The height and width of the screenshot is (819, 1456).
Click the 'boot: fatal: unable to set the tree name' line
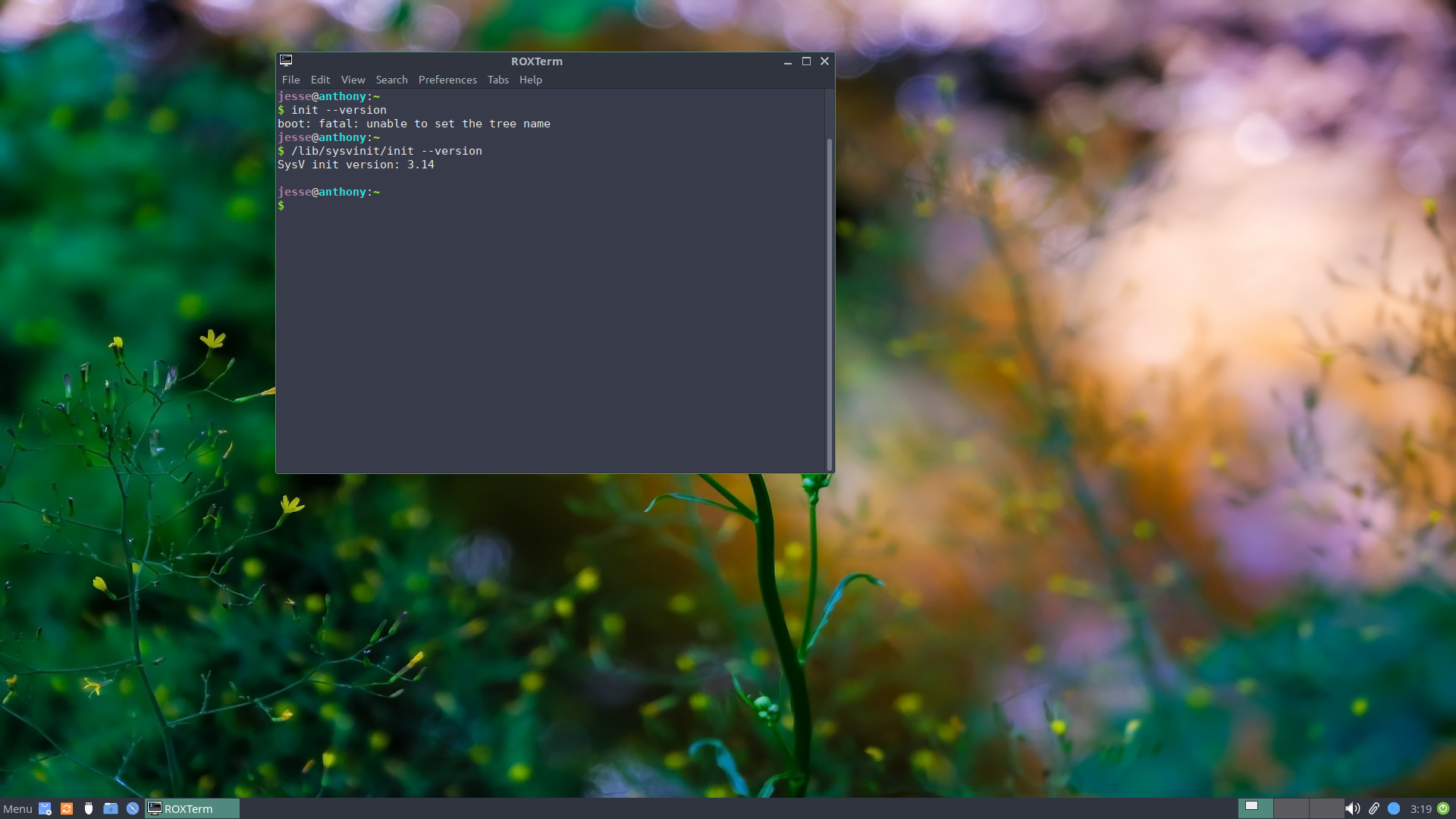coord(414,124)
